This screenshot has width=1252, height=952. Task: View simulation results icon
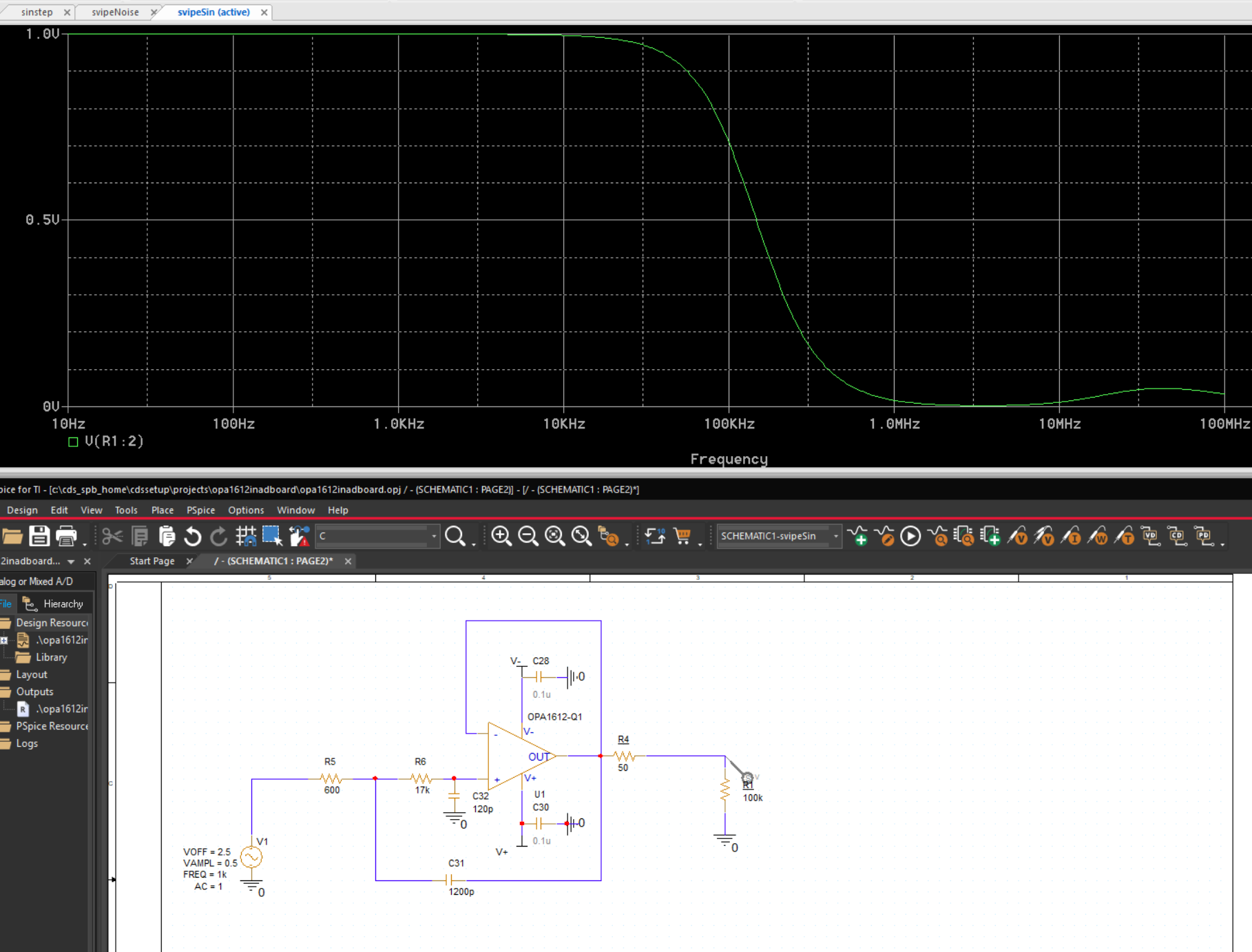point(938,536)
